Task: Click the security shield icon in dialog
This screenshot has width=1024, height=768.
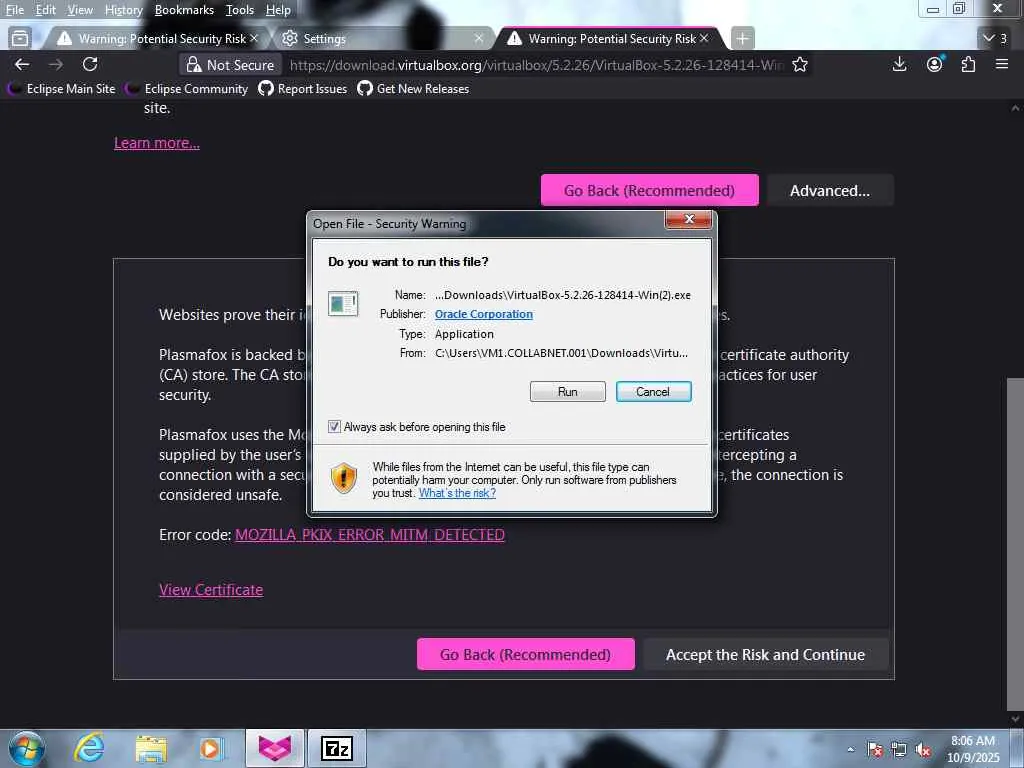Action: pos(344,478)
